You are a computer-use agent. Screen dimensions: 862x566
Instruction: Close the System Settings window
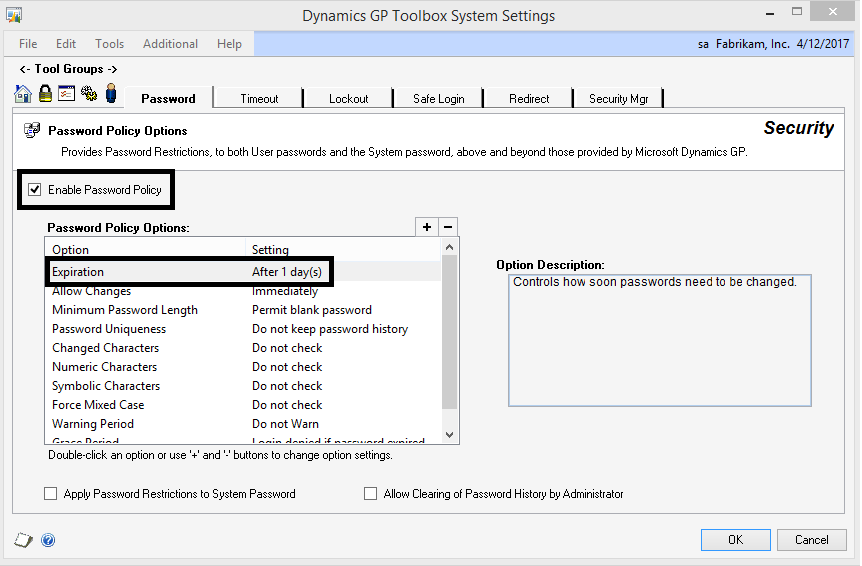(x=832, y=12)
